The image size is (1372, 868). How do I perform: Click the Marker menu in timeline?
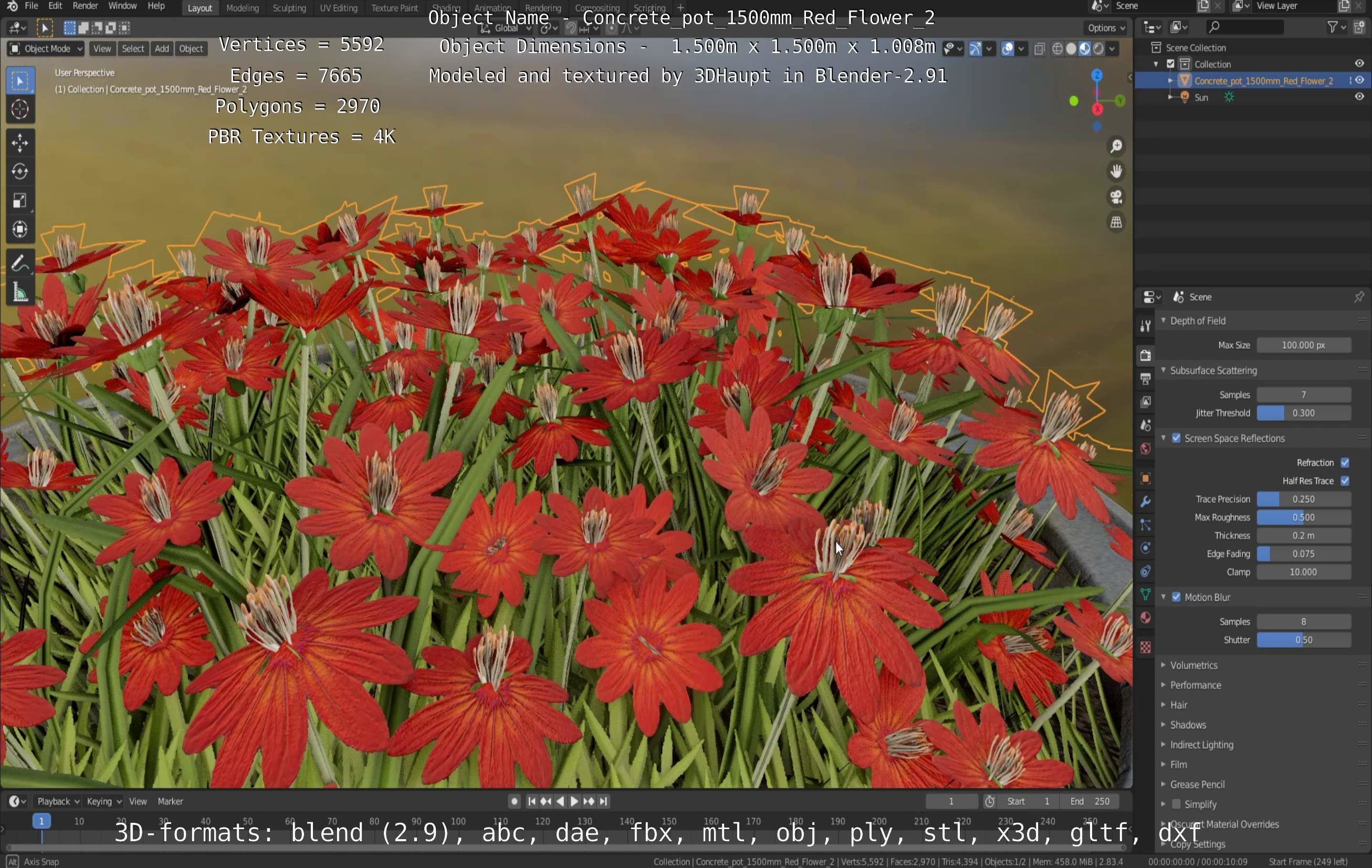[170, 802]
